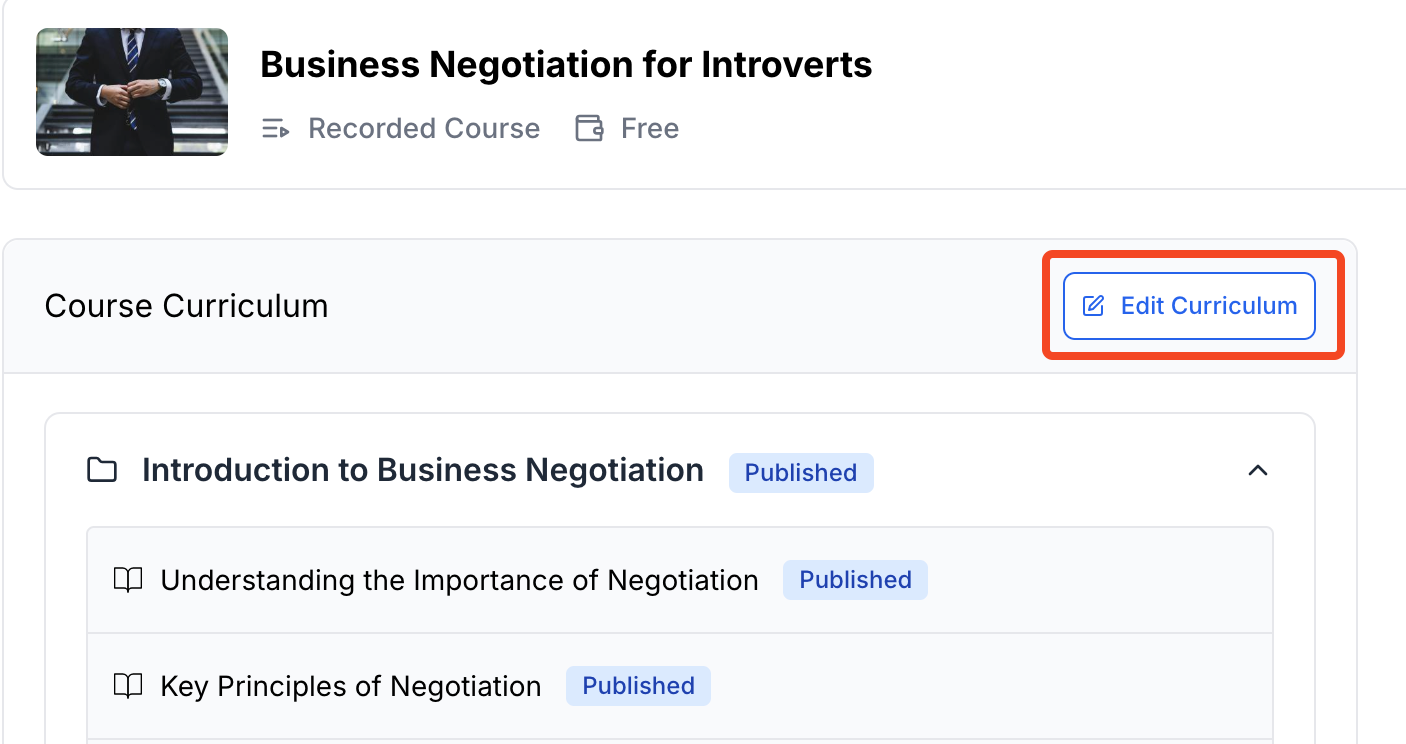The width and height of the screenshot is (1406, 744).
Task: Click the pencil icon in Edit Curriculum
Action: pos(1094,306)
